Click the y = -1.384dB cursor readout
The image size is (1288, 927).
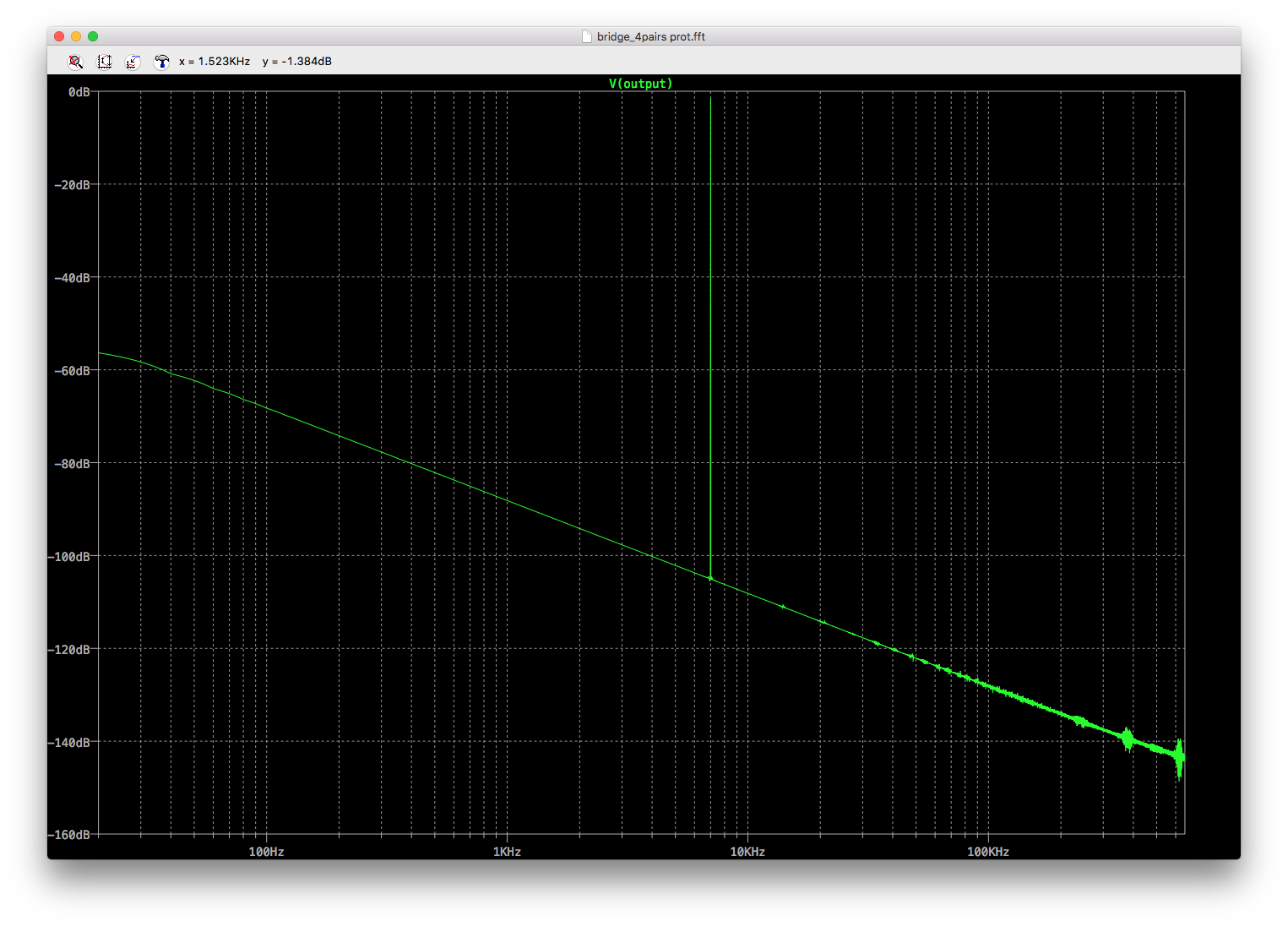click(x=297, y=62)
